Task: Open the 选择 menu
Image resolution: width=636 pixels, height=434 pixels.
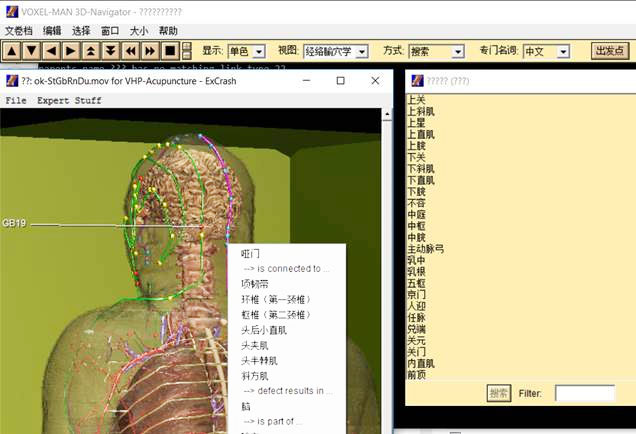Action: point(81,31)
